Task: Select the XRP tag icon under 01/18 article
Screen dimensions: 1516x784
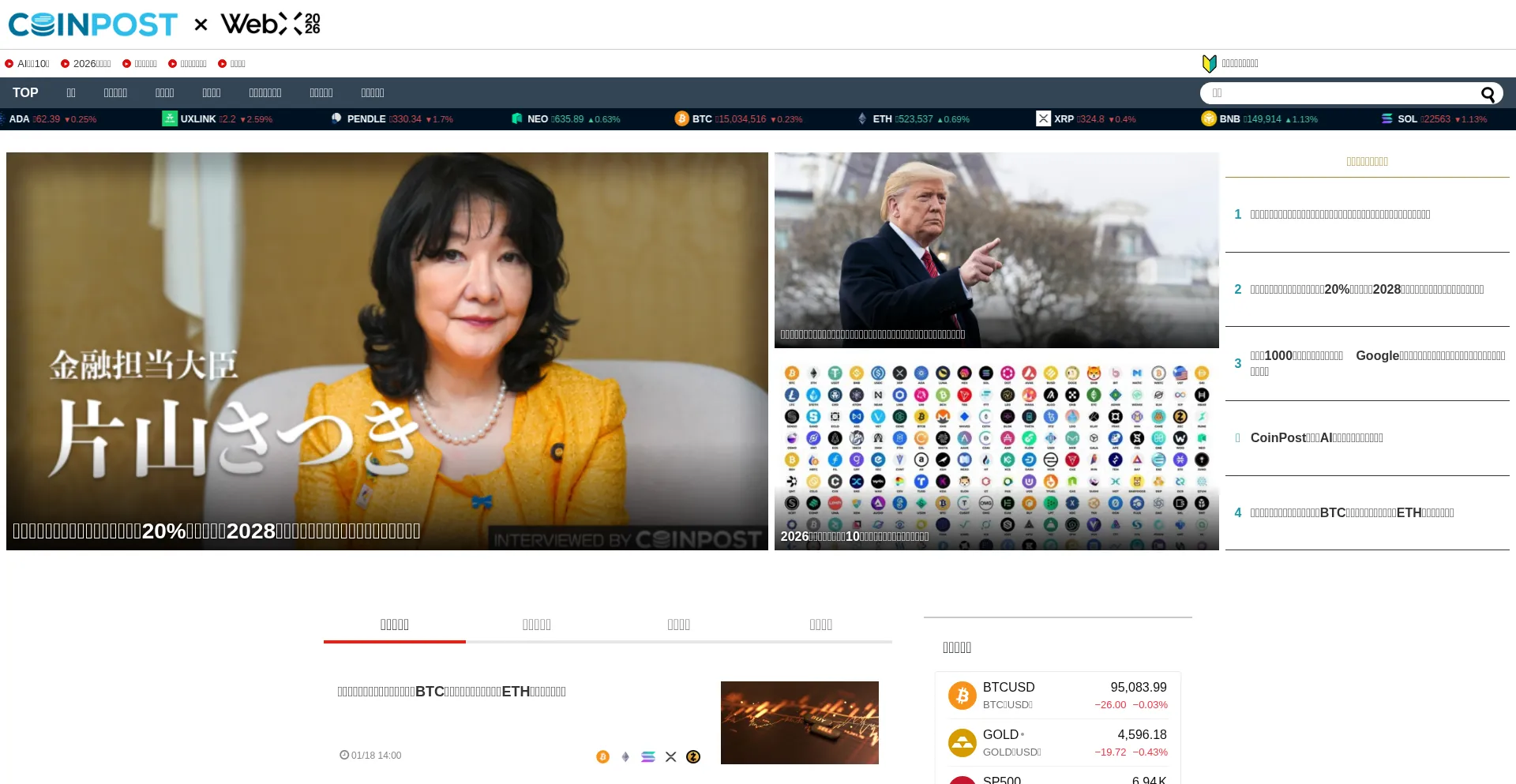Action: 671,756
